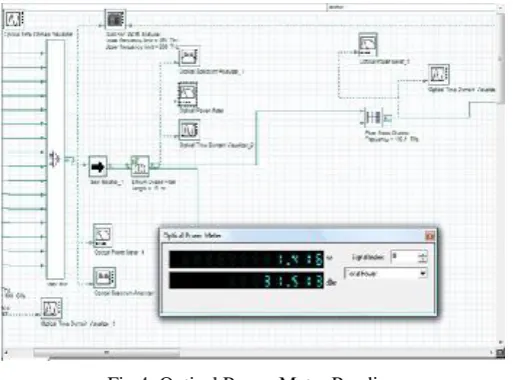Select the Optical Time Domain Visualizer_2 icon
Image resolution: width=513 pixels, height=380 pixels.
point(189,130)
